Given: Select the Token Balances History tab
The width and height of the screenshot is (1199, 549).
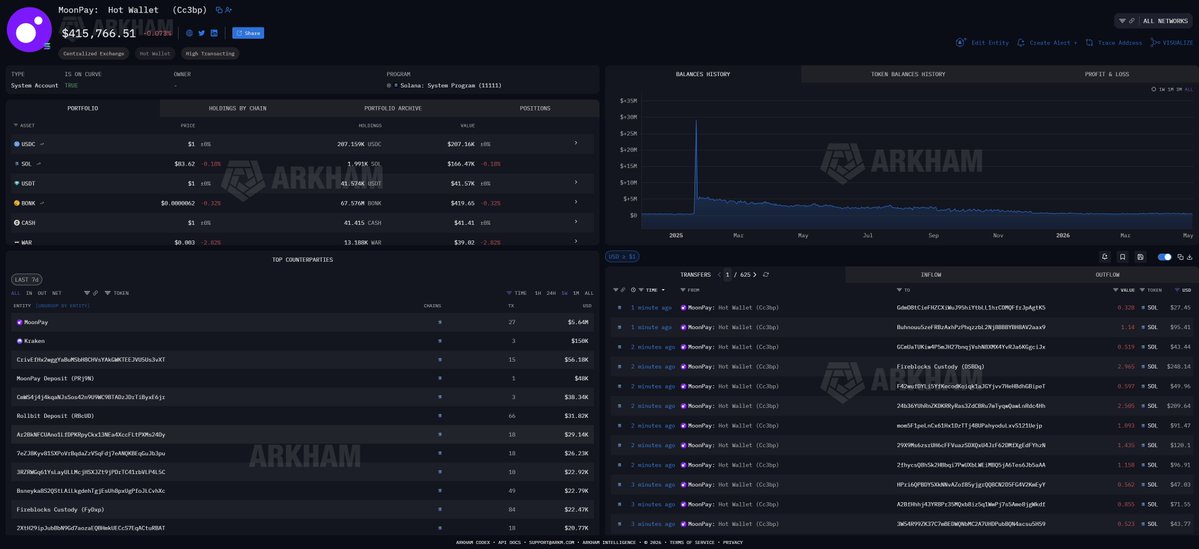Looking at the screenshot, I should (908, 74).
